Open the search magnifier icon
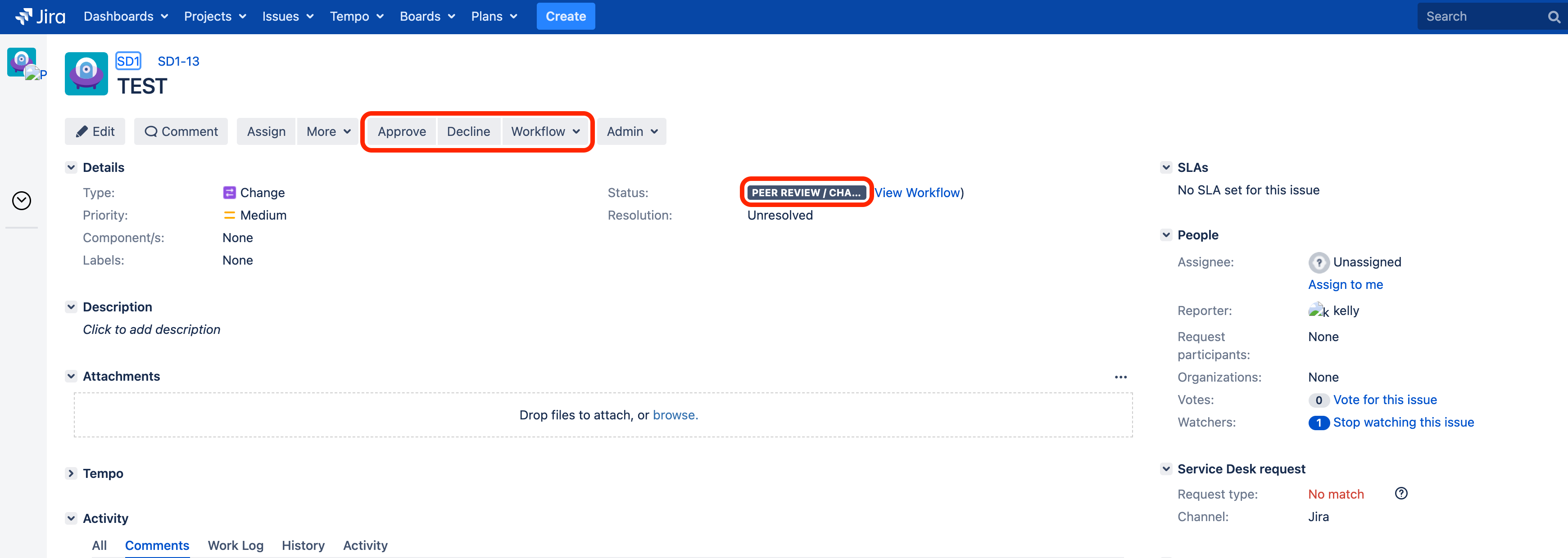This screenshot has height=558, width=1568. (1554, 16)
